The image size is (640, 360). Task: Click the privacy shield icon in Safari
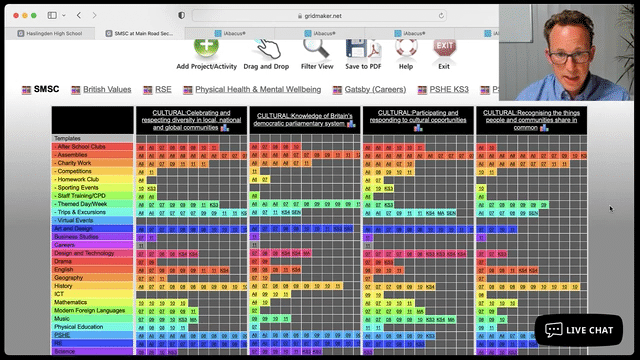point(182,16)
